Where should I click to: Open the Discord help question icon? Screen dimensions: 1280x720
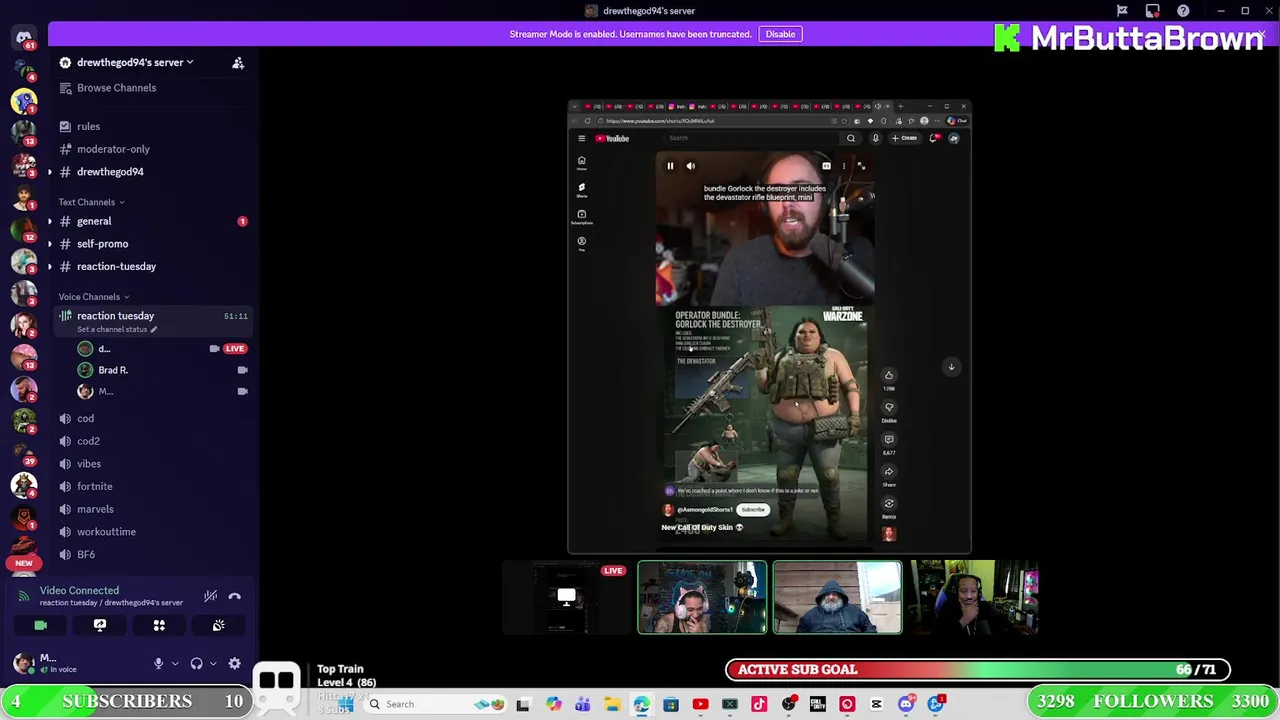click(1183, 11)
